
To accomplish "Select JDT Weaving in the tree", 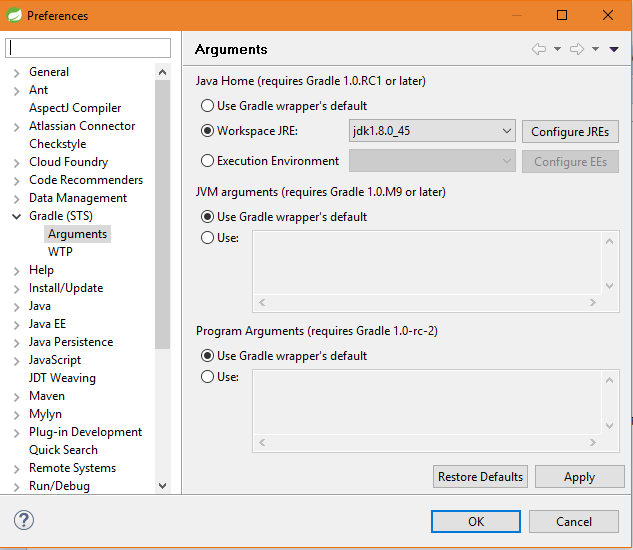I will (62, 378).
